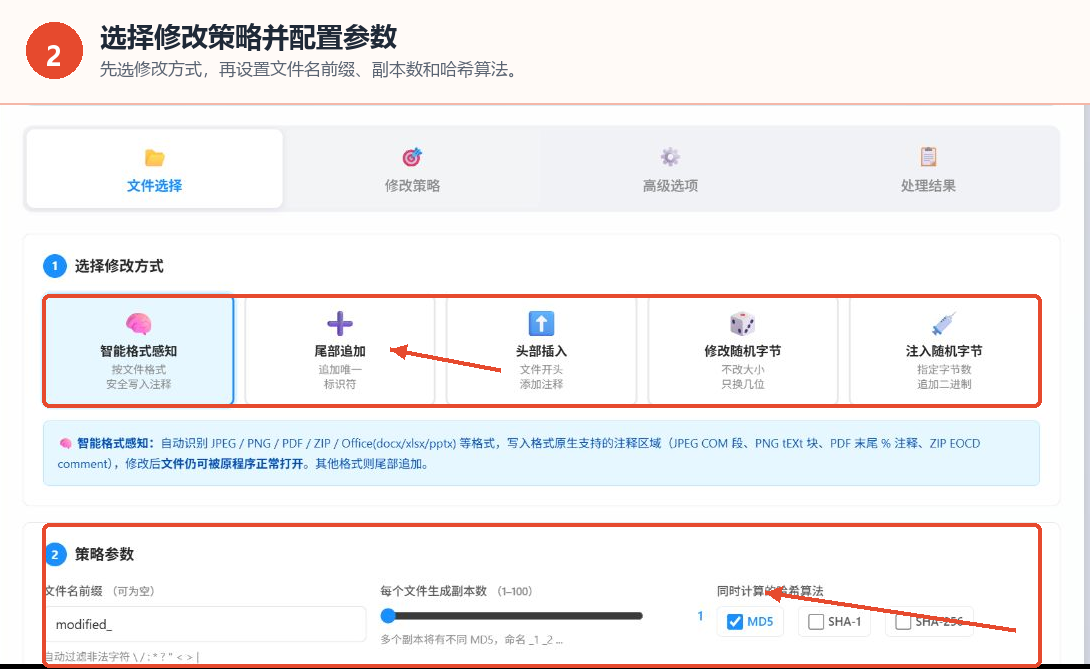Click the 多个副本将有不同 MD5 hint
1090x669 pixels.
472,640
